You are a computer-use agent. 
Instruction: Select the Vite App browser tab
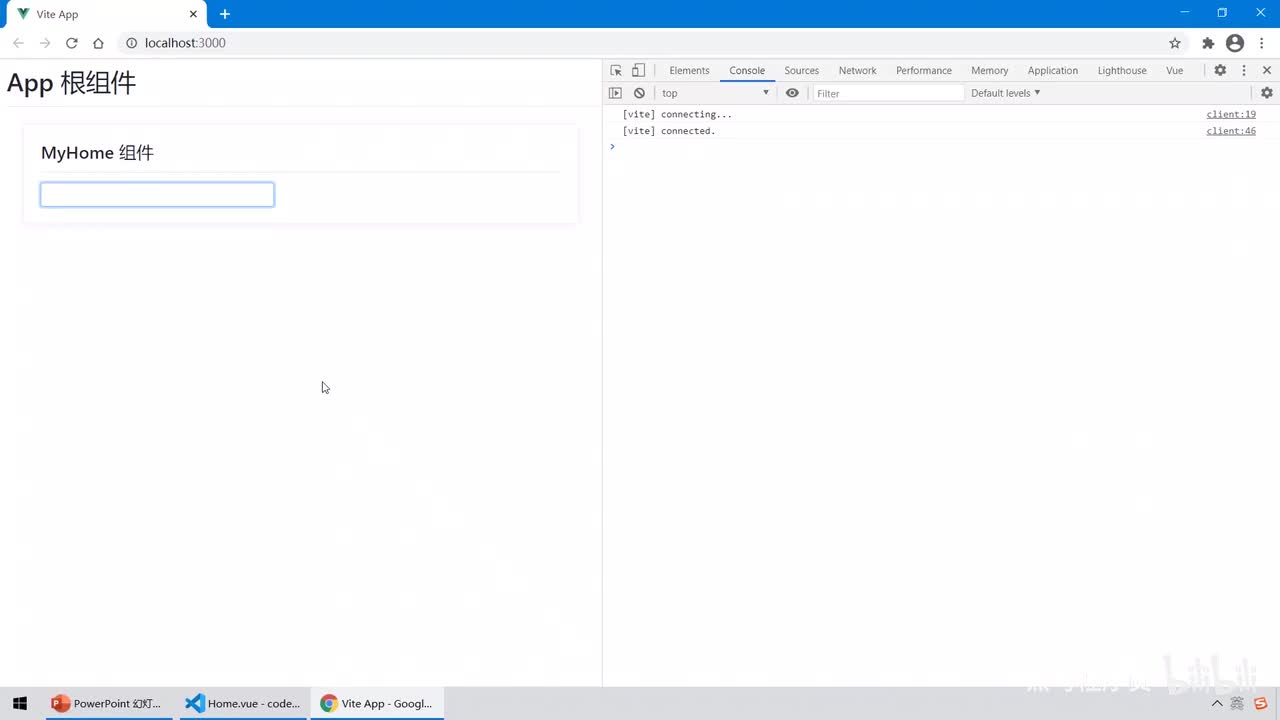coord(105,14)
